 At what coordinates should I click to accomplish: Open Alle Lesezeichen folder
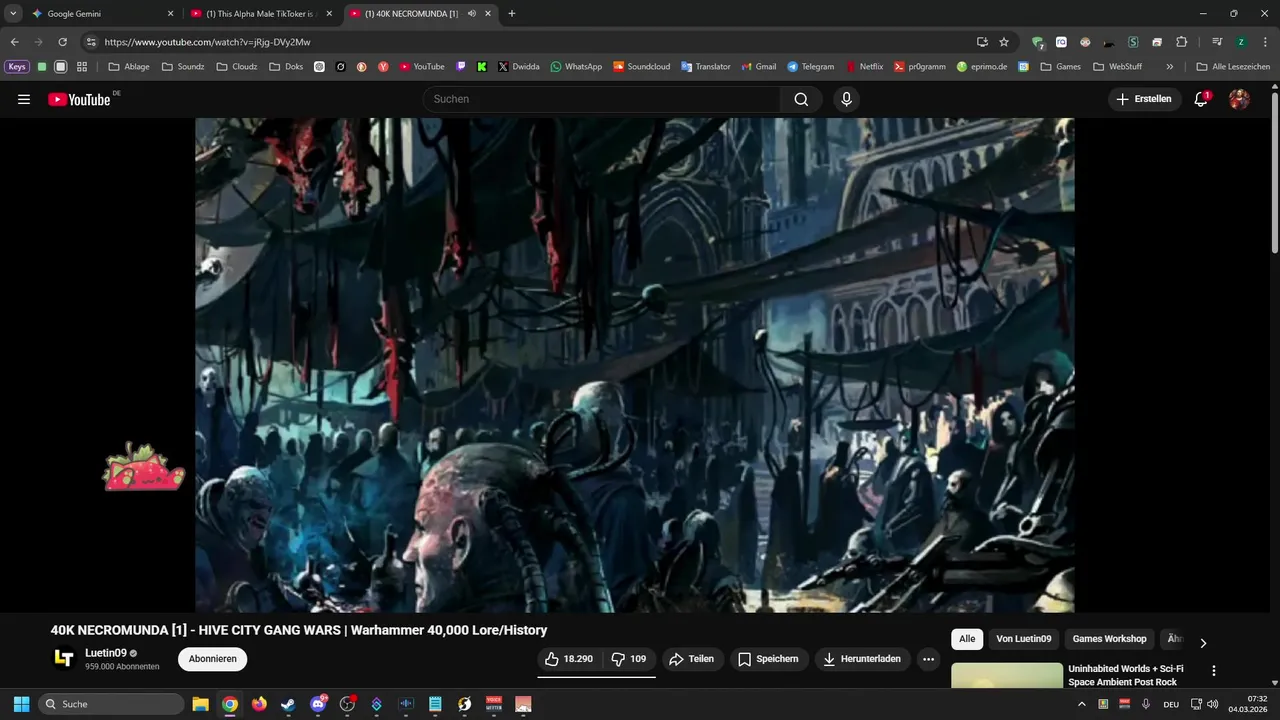pos(1233,67)
